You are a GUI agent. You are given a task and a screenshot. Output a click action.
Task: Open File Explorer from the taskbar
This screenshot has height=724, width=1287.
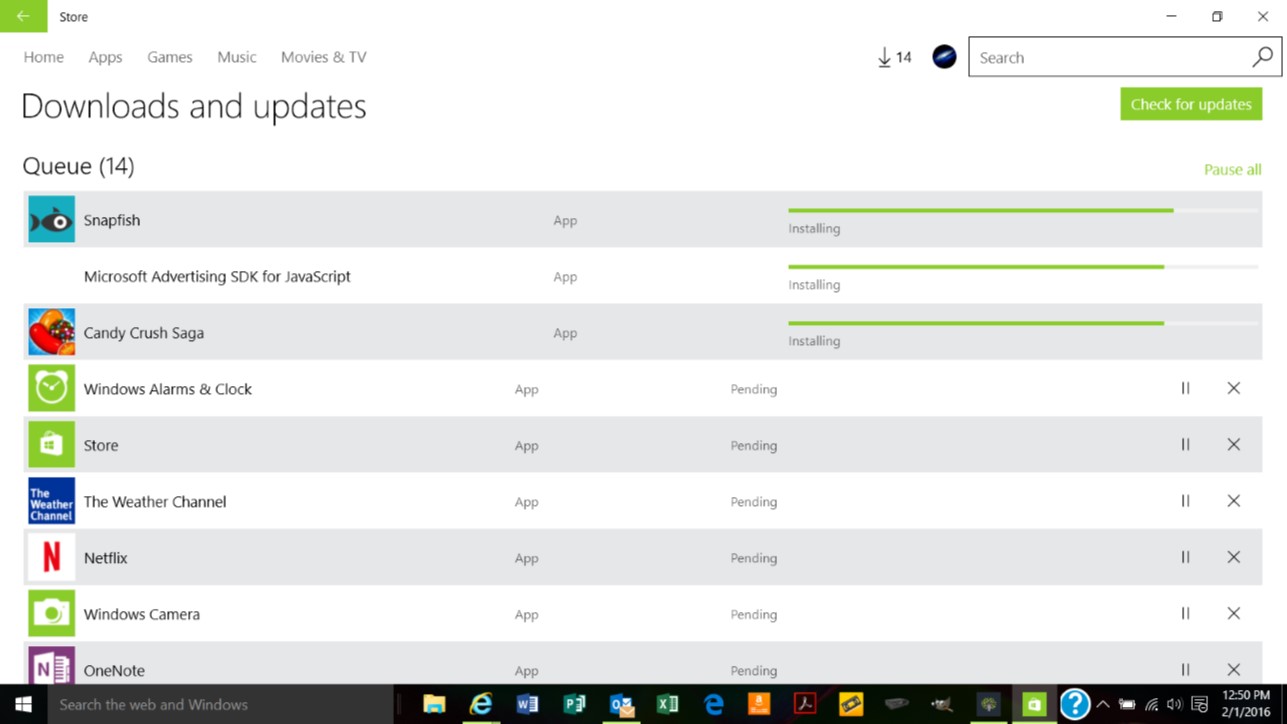pyautogui.click(x=434, y=704)
